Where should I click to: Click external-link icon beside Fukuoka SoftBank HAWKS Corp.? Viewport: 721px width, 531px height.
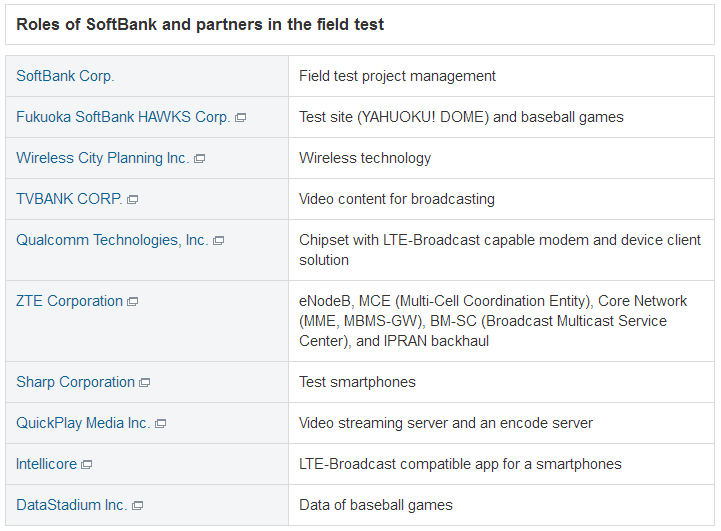click(240, 118)
